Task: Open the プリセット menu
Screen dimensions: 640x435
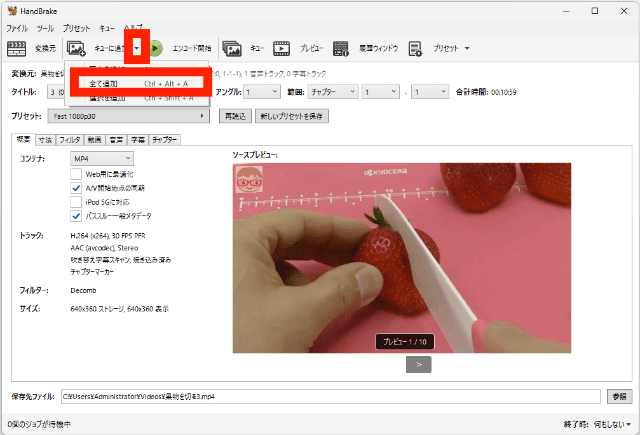Action: pos(76,28)
